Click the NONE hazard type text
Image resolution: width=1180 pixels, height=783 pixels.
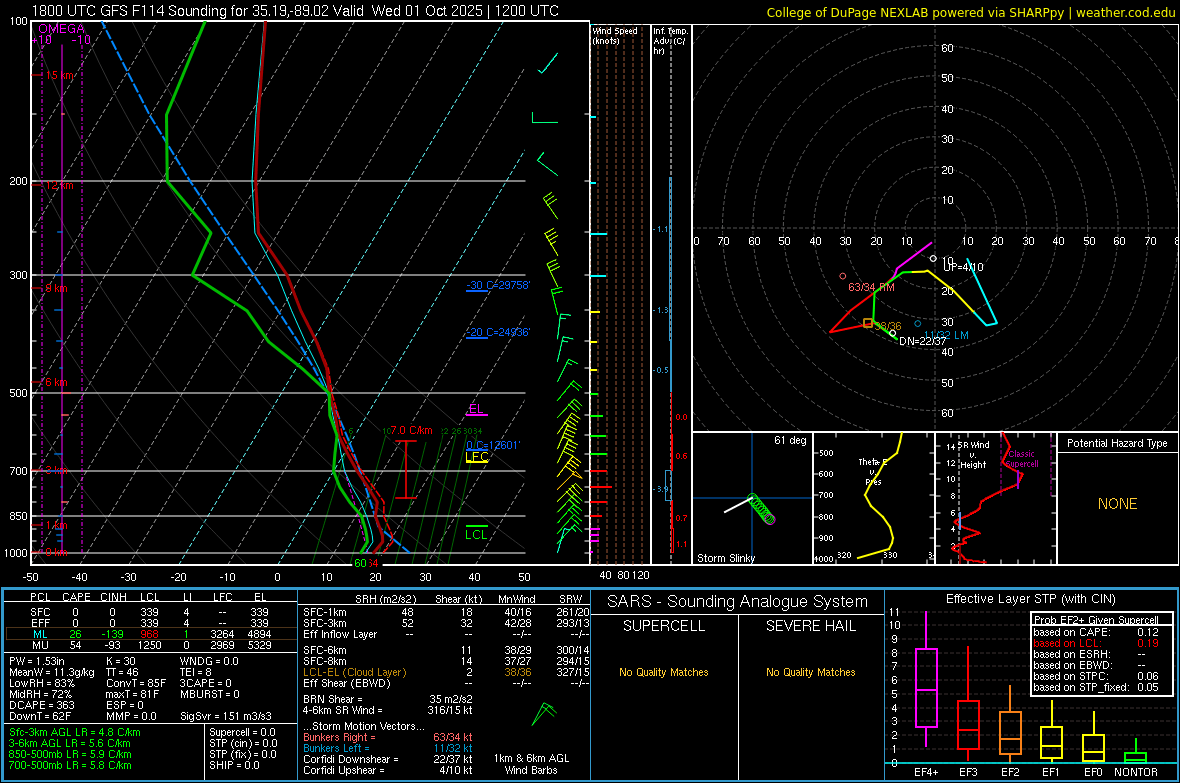pos(1117,504)
